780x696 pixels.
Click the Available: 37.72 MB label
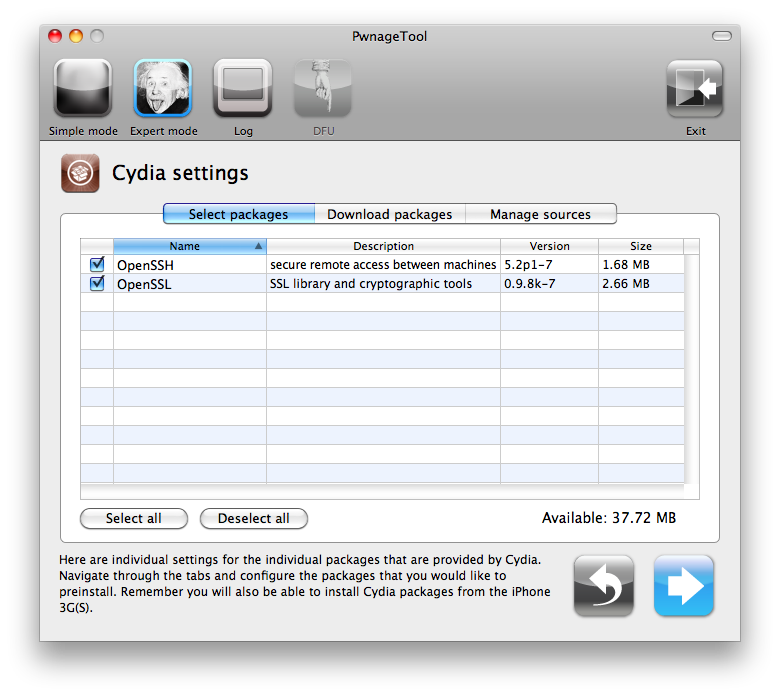click(609, 518)
